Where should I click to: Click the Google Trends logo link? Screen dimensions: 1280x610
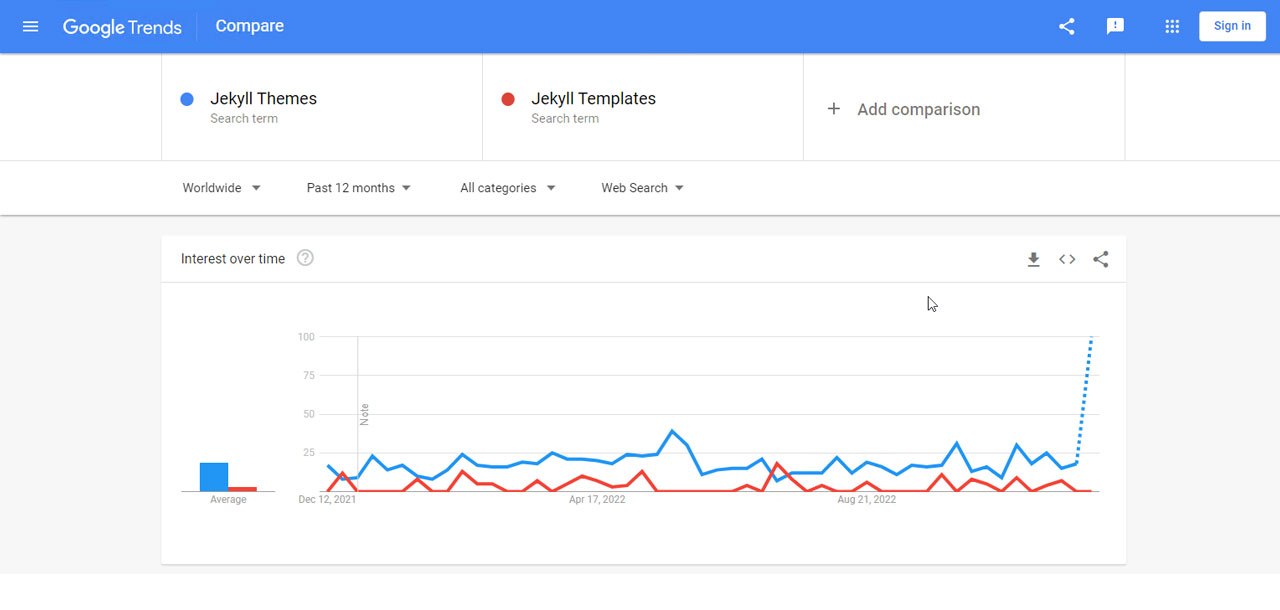click(x=122, y=27)
